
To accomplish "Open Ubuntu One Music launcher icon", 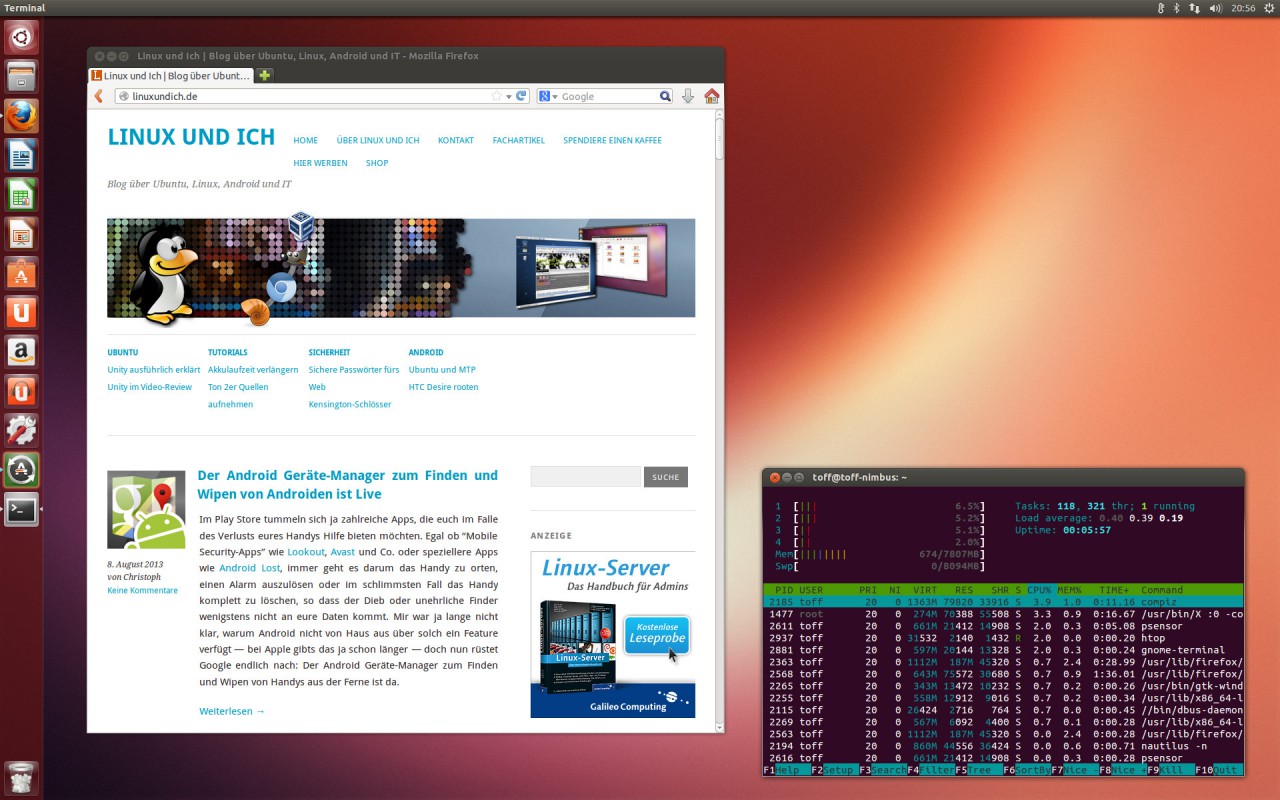I will point(21,391).
